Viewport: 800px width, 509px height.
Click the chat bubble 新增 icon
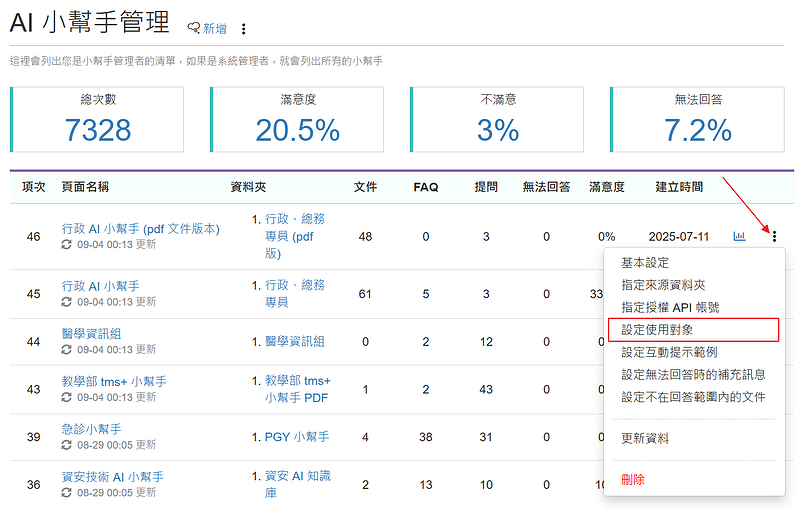(193, 28)
